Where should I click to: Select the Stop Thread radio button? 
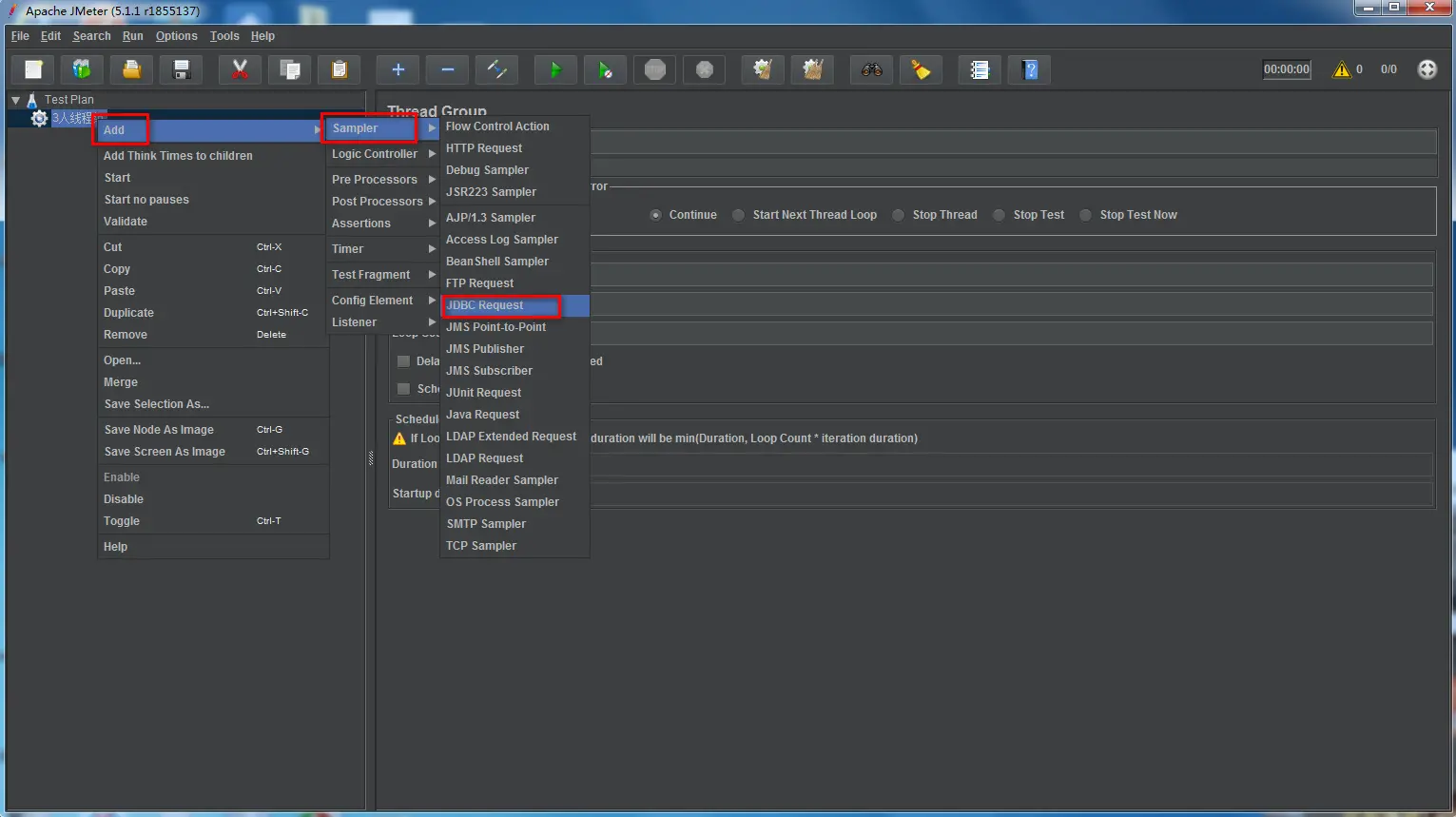point(898,215)
